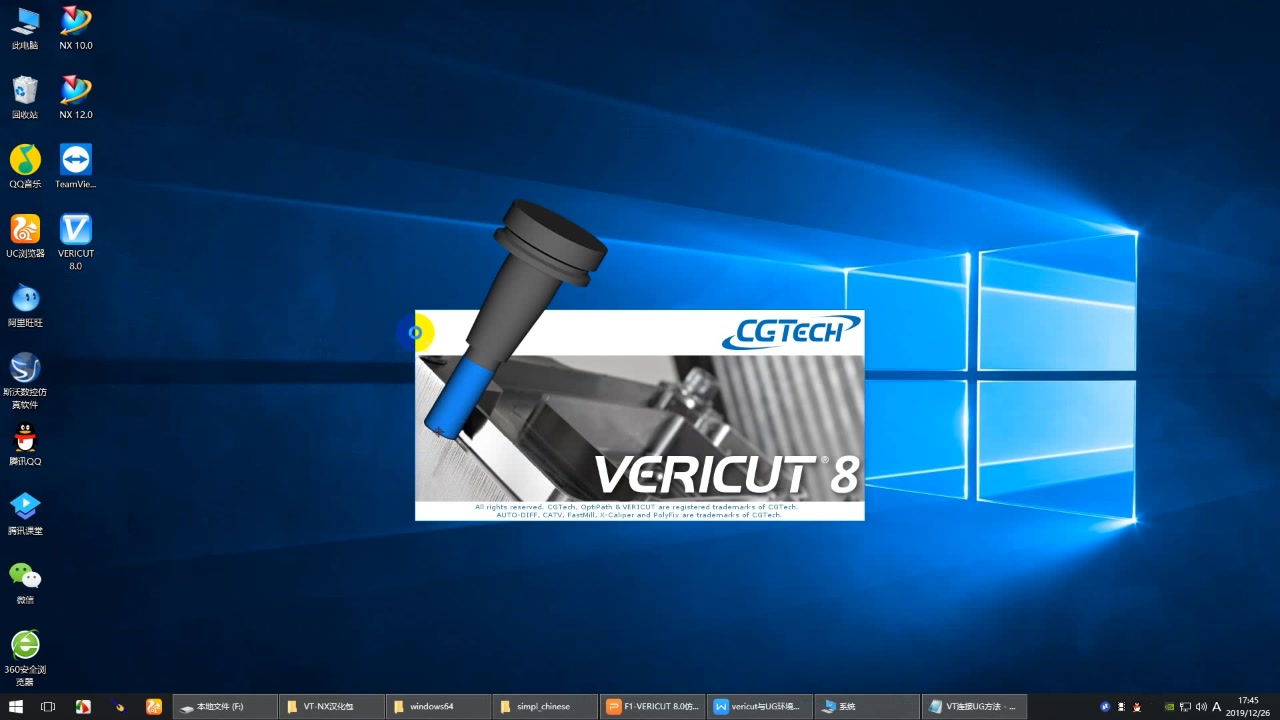Open Aliwangwang from the desktop
Screen dimensions: 1280x720
(25, 300)
